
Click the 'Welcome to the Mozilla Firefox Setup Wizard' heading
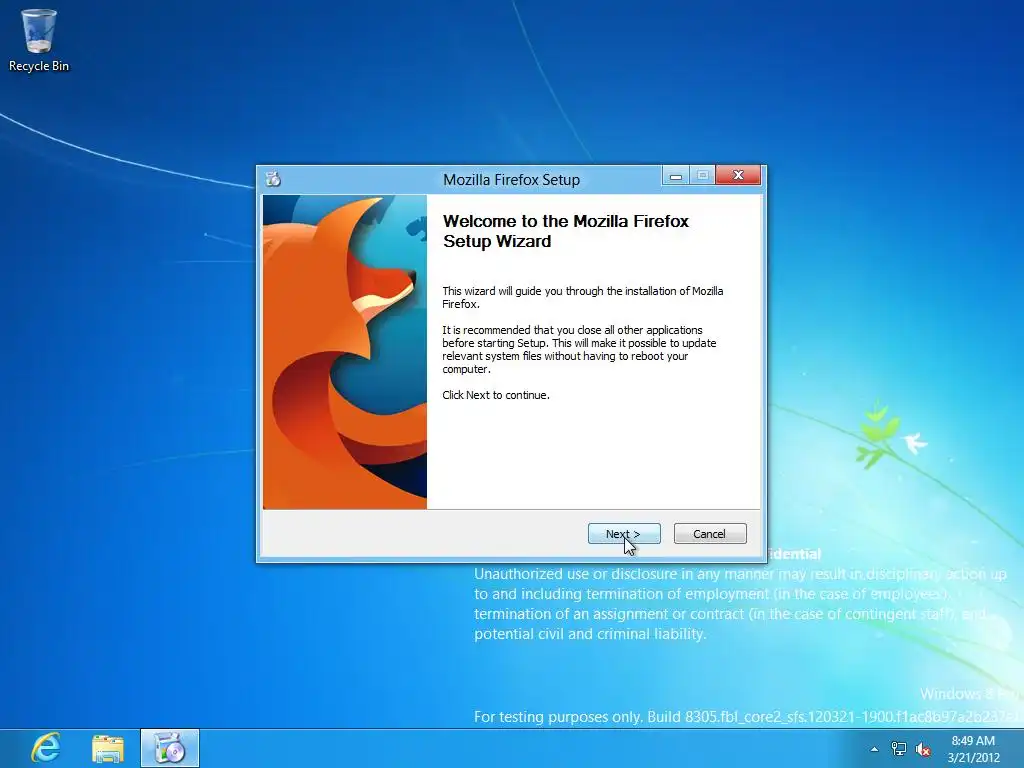pos(566,231)
